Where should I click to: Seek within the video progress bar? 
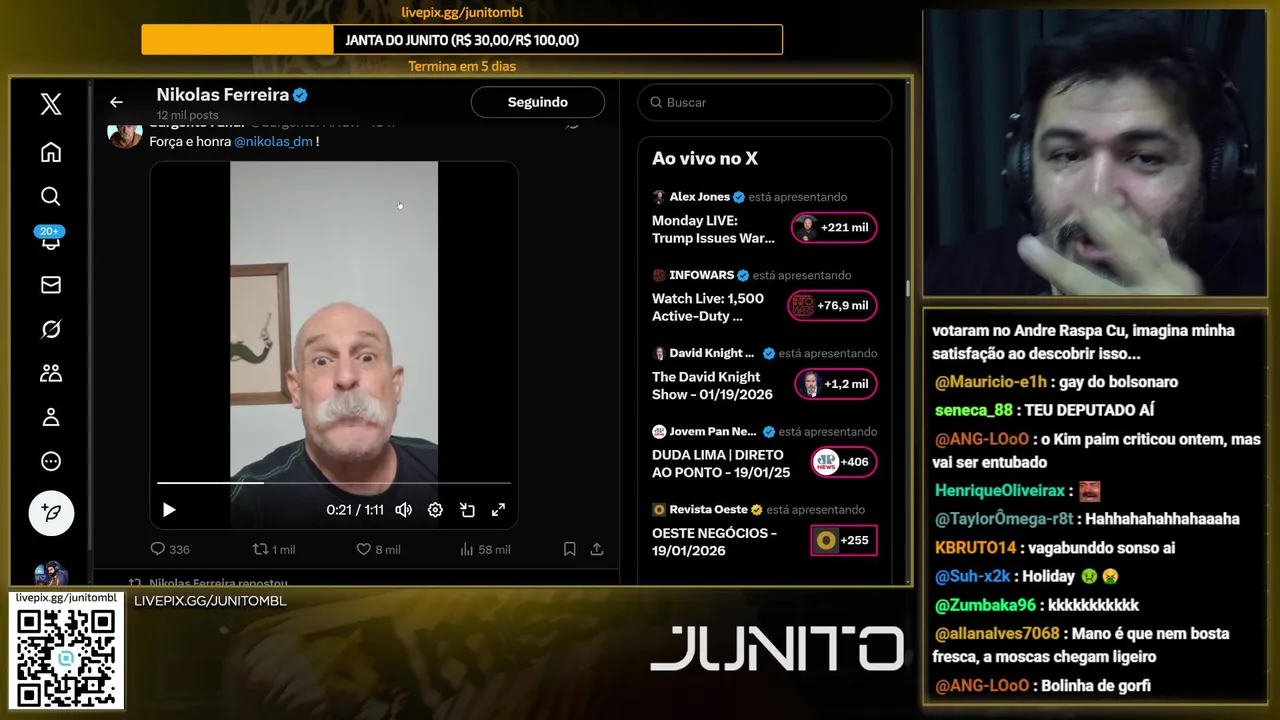pyautogui.click(x=334, y=483)
